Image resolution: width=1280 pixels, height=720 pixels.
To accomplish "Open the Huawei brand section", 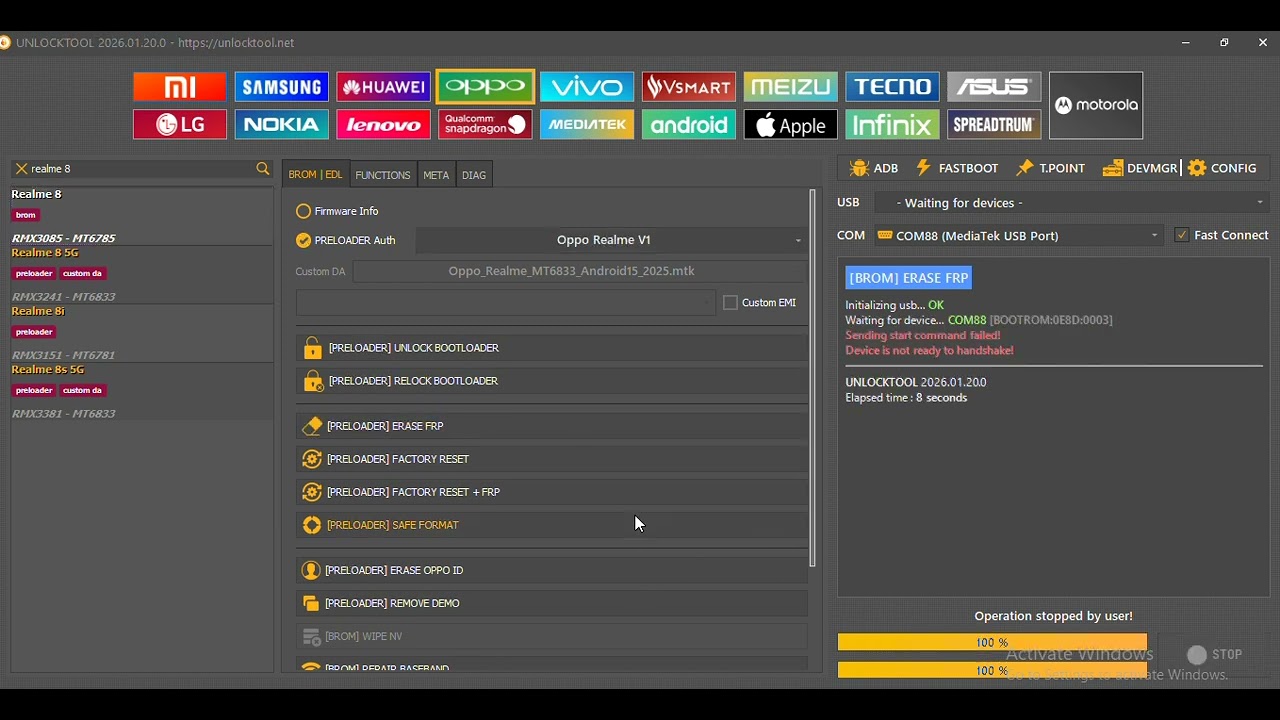I will 384,87.
